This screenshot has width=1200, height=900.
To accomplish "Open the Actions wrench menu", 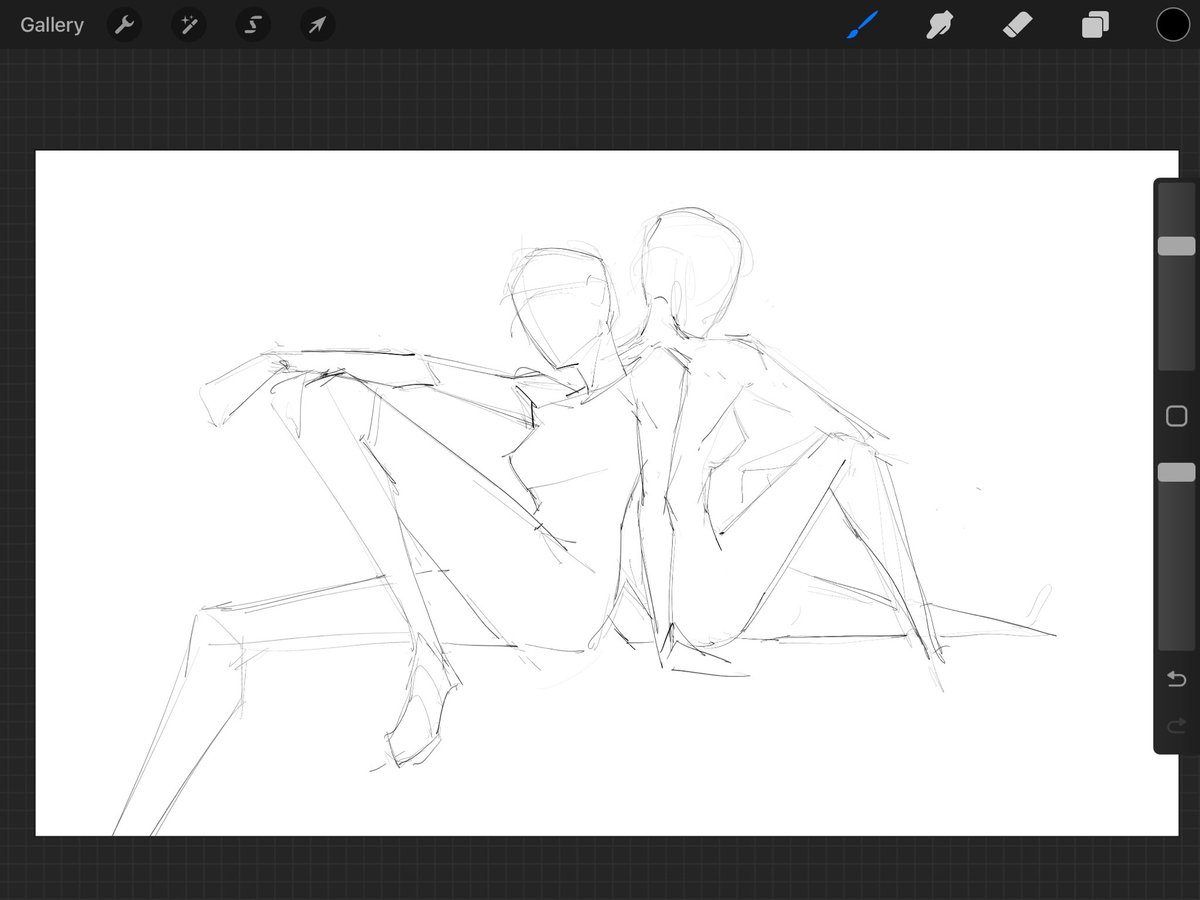I will point(124,25).
